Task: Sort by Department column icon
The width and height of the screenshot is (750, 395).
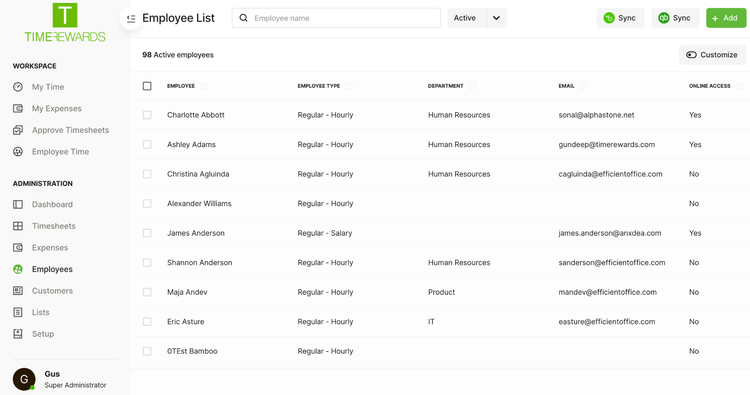Action: 473,86
